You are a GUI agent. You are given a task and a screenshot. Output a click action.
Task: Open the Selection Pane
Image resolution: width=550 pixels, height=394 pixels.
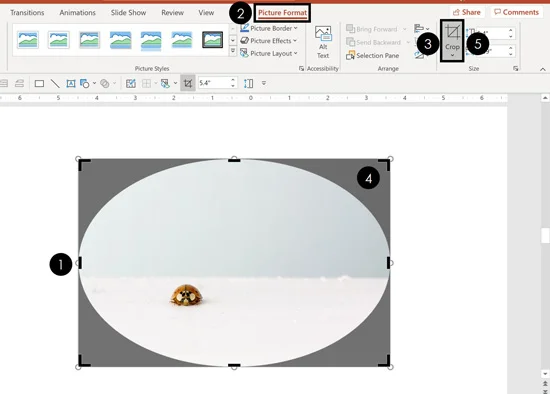tap(373, 55)
